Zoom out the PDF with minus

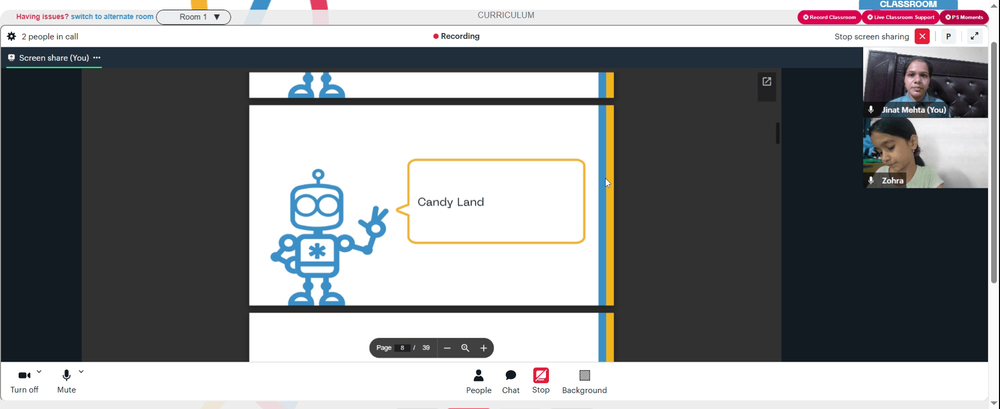click(447, 348)
